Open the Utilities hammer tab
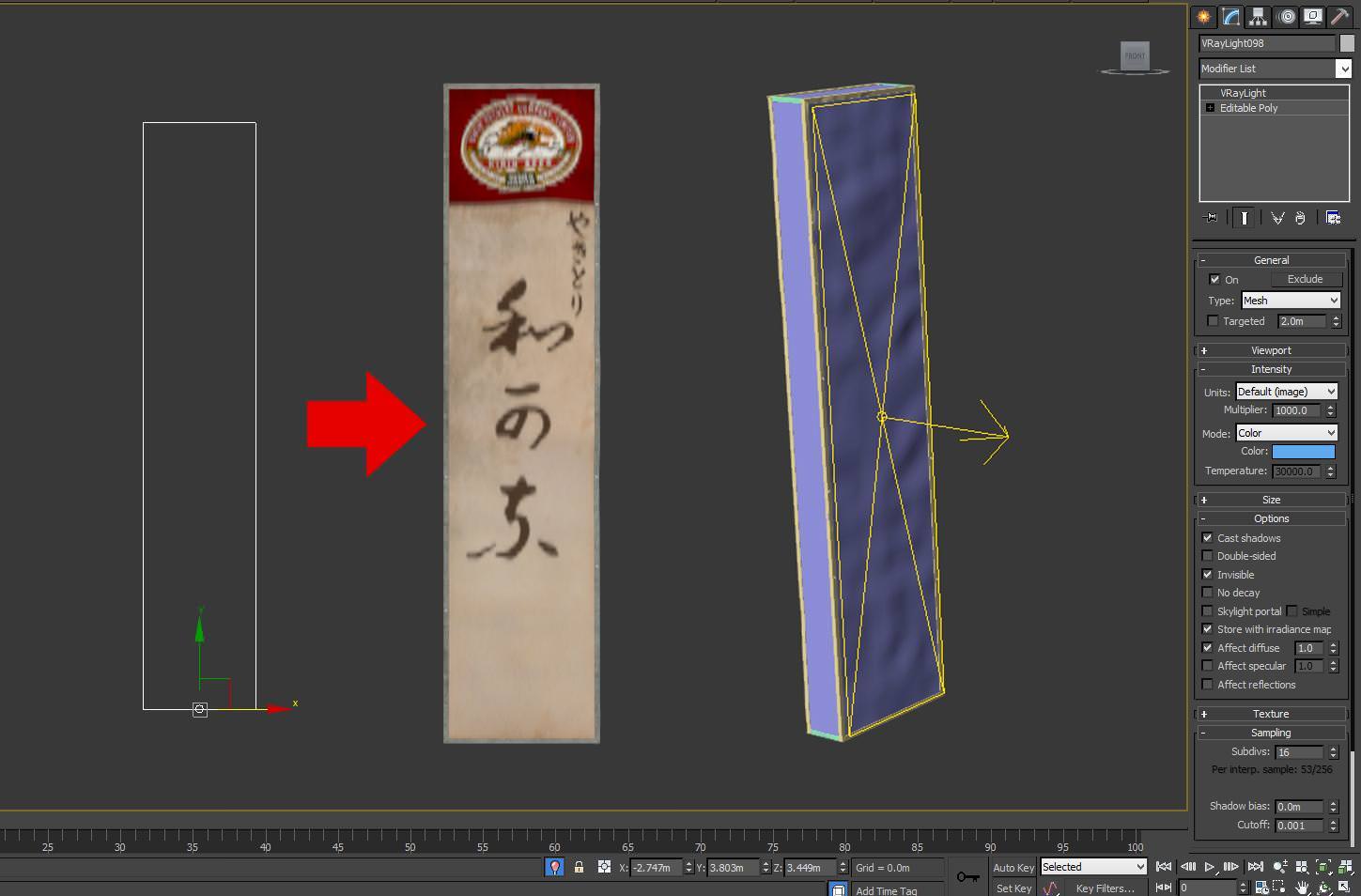The width and height of the screenshot is (1361, 896). [1339, 17]
